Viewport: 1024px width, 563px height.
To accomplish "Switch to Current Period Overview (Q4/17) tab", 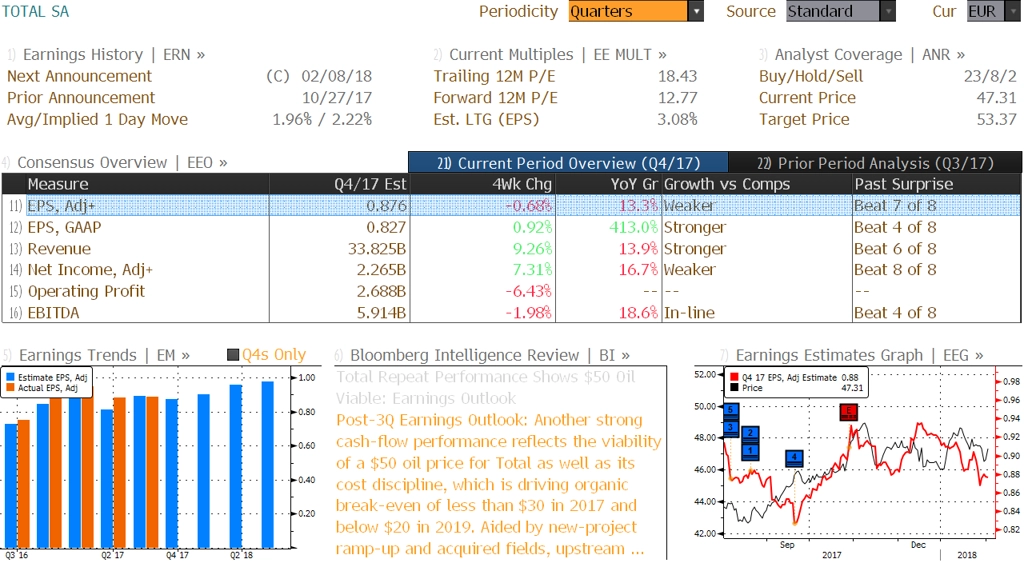I will pos(568,163).
